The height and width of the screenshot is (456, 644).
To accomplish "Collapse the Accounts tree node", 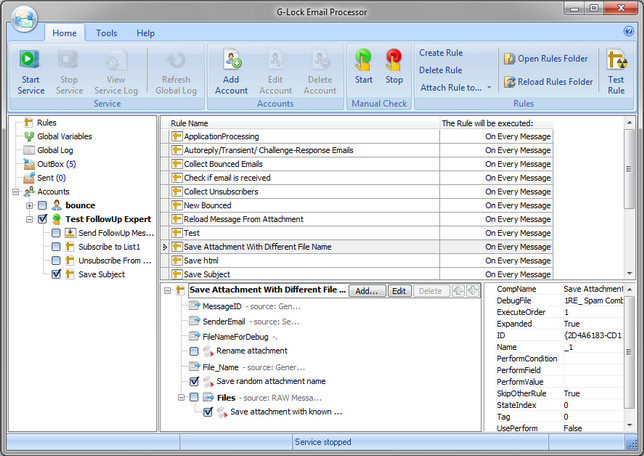I will [x=16, y=192].
